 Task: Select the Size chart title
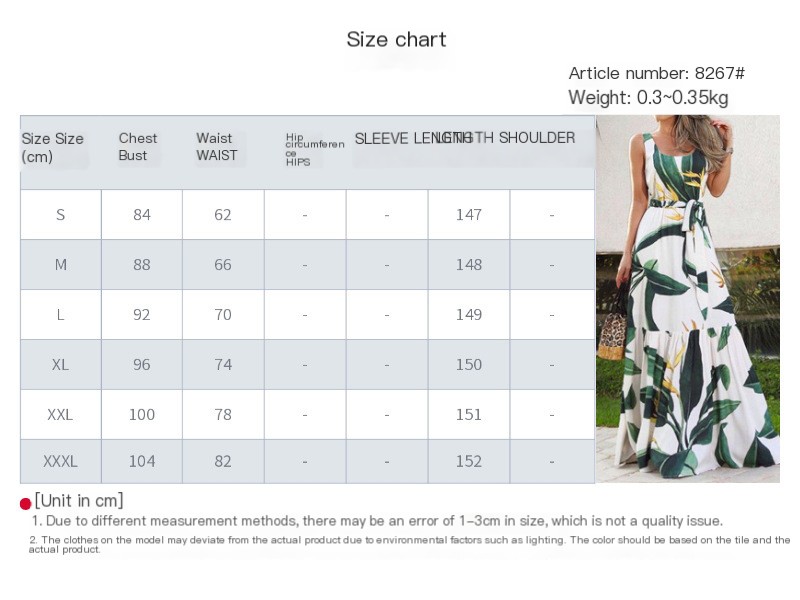396,39
